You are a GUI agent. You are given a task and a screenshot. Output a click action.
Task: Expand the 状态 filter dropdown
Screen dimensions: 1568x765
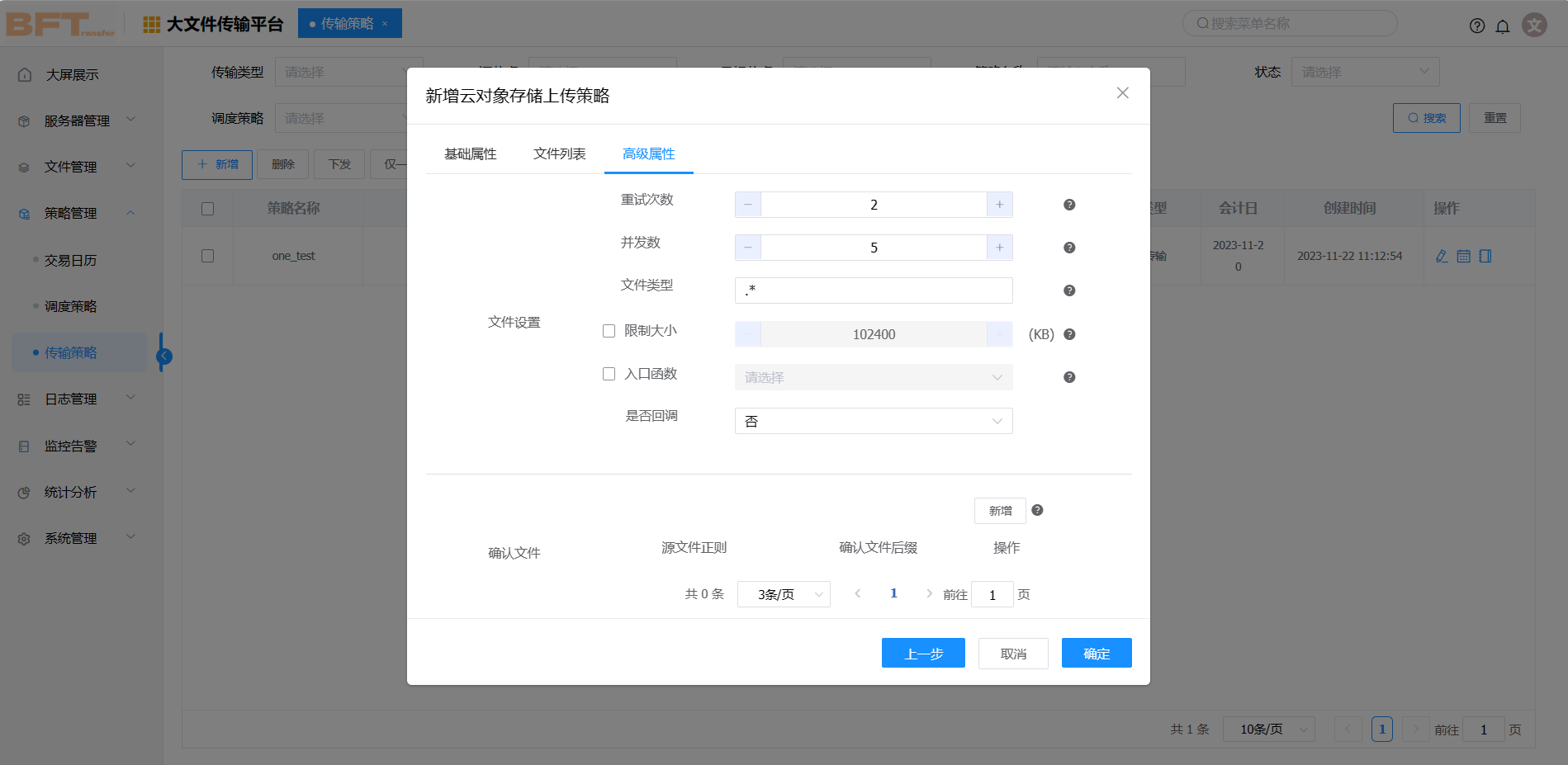(1365, 72)
